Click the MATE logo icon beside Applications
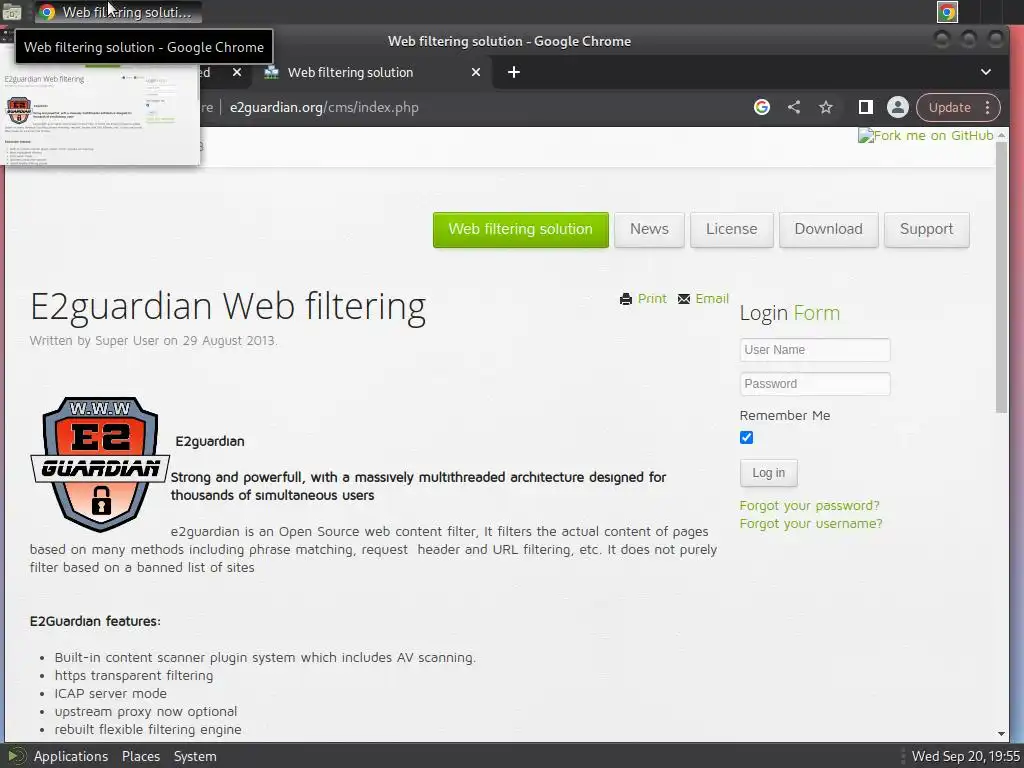The image size is (1024, 768). click(x=16, y=756)
